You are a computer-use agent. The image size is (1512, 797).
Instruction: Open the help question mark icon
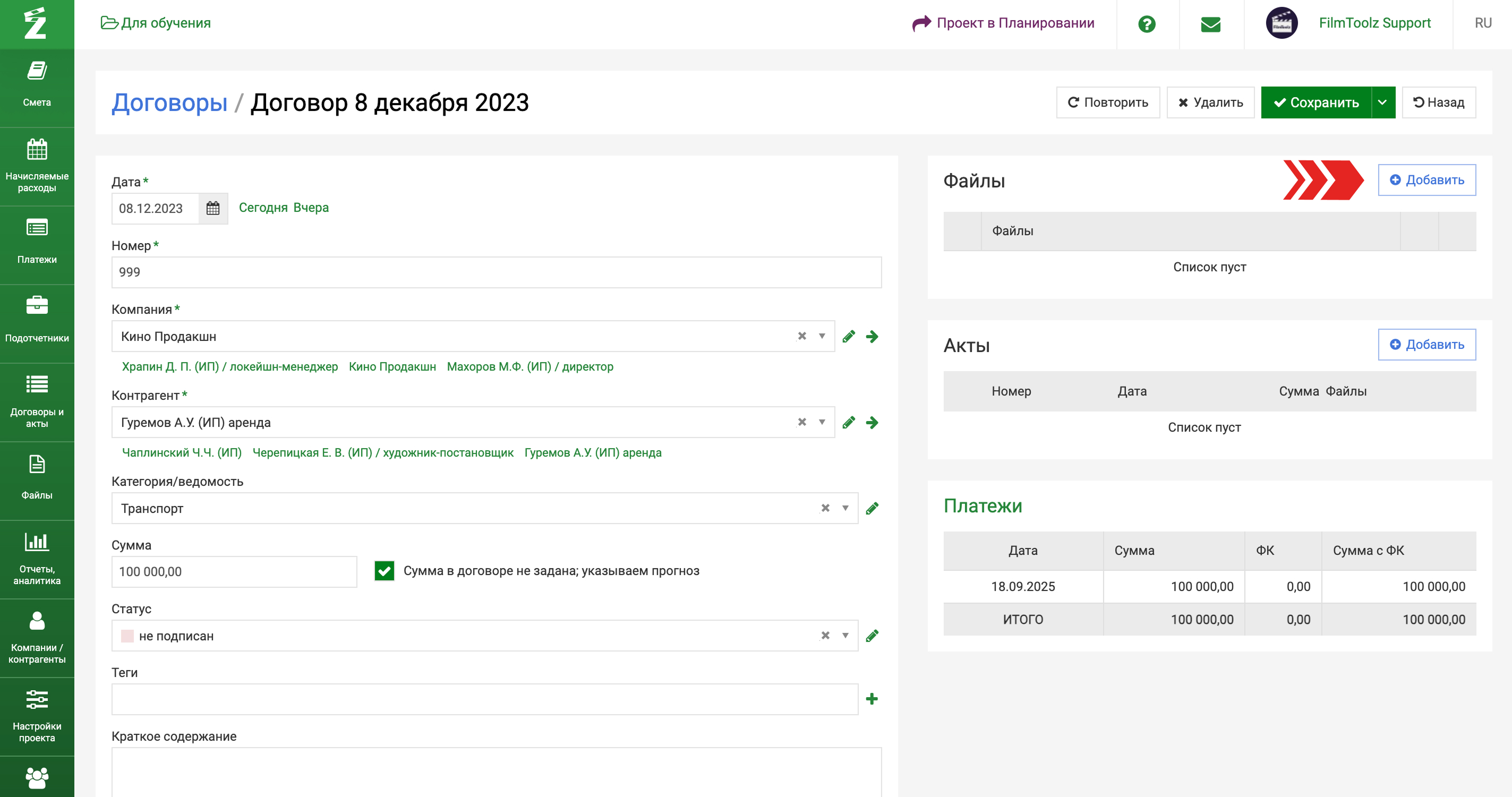1146,23
